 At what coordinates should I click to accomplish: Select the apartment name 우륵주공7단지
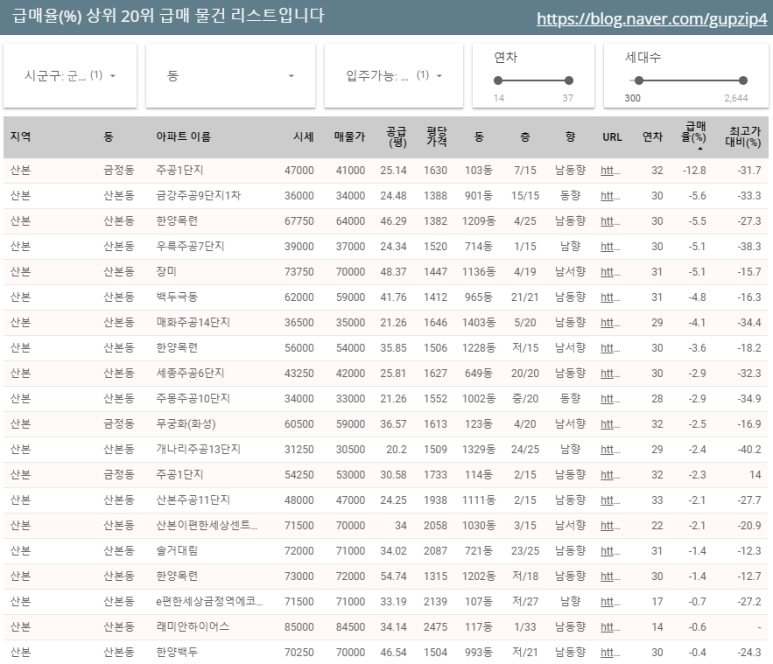pyautogui.click(x=190, y=246)
